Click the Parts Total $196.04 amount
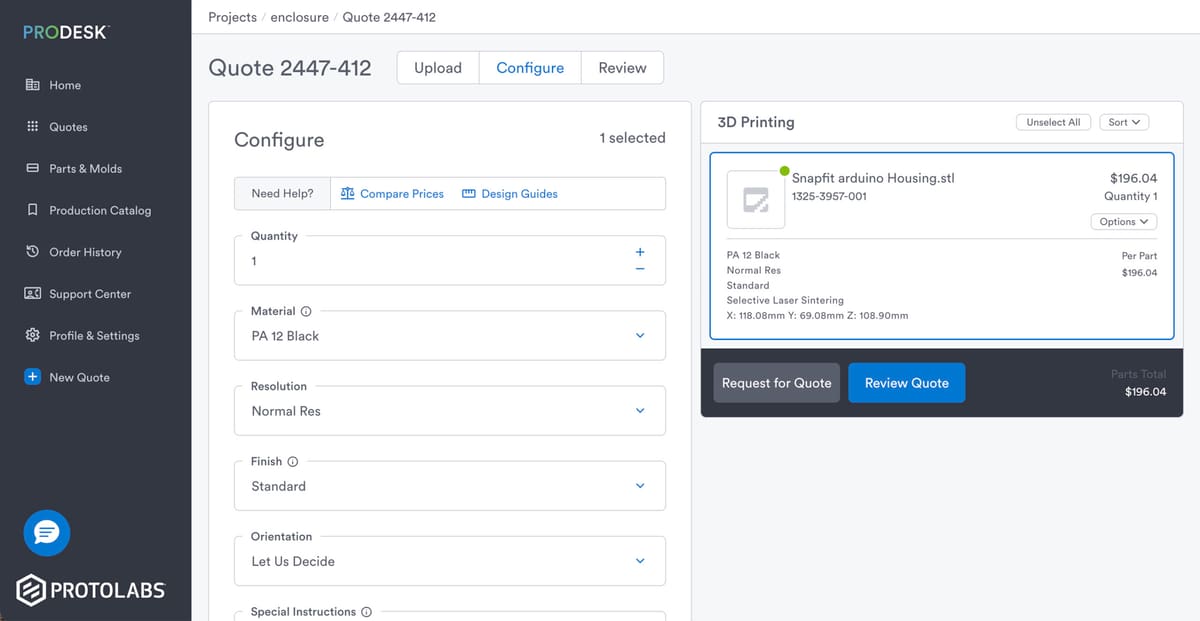The height and width of the screenshot is (621, 1200). tap(1145, 392)
